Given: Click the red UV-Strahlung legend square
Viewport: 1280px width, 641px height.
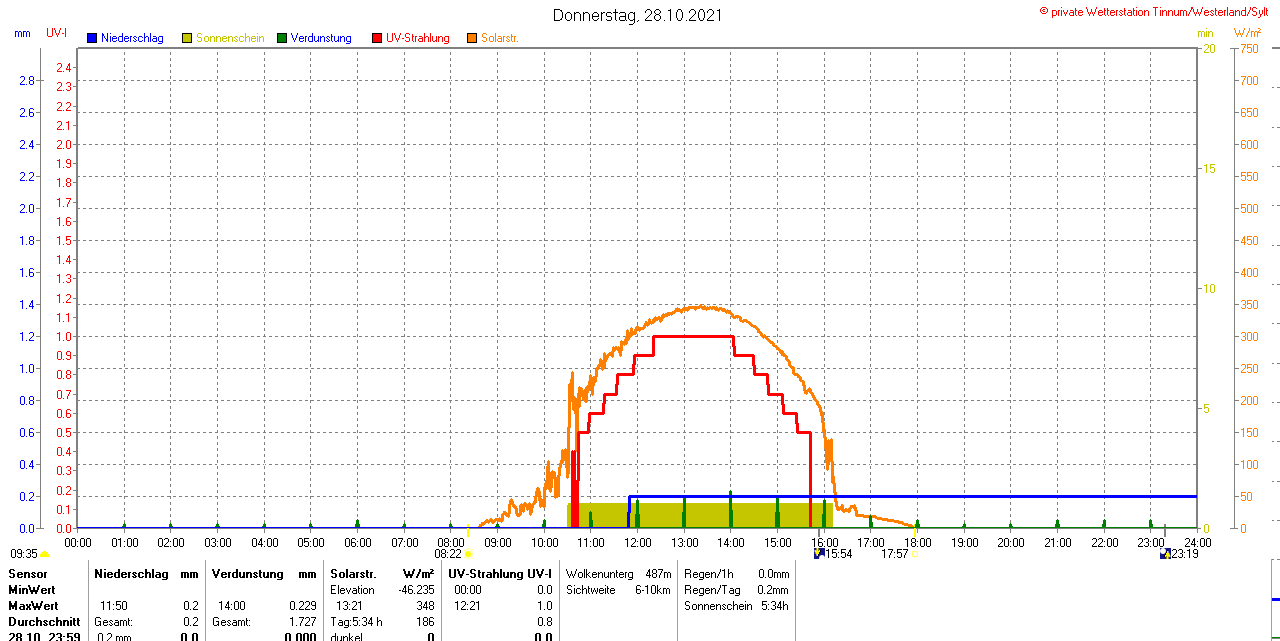Looking at the screenshot, I should (377, 38).
